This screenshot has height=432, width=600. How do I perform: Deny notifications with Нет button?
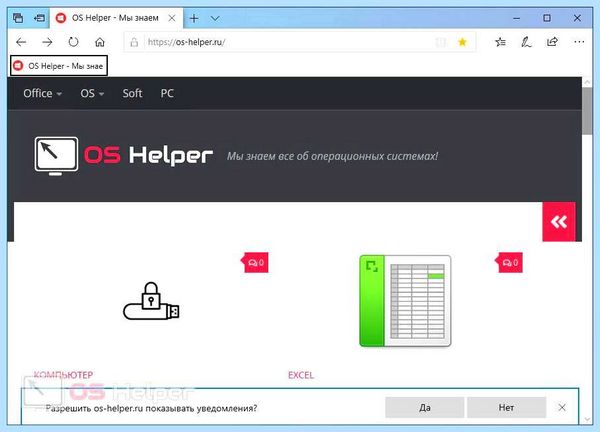click(506, 408)
